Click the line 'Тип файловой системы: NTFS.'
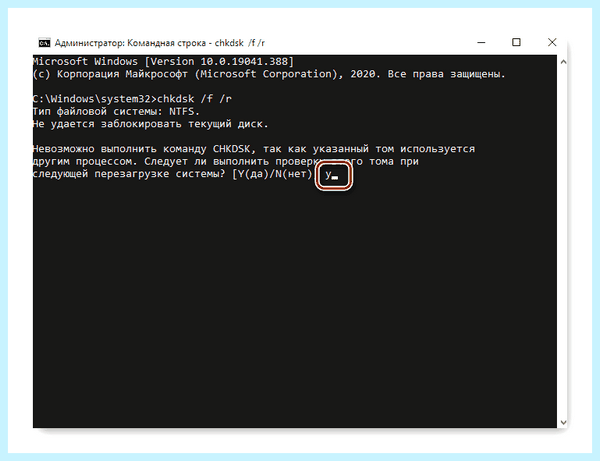Screen dimensions: 600x461 point(116,111)
